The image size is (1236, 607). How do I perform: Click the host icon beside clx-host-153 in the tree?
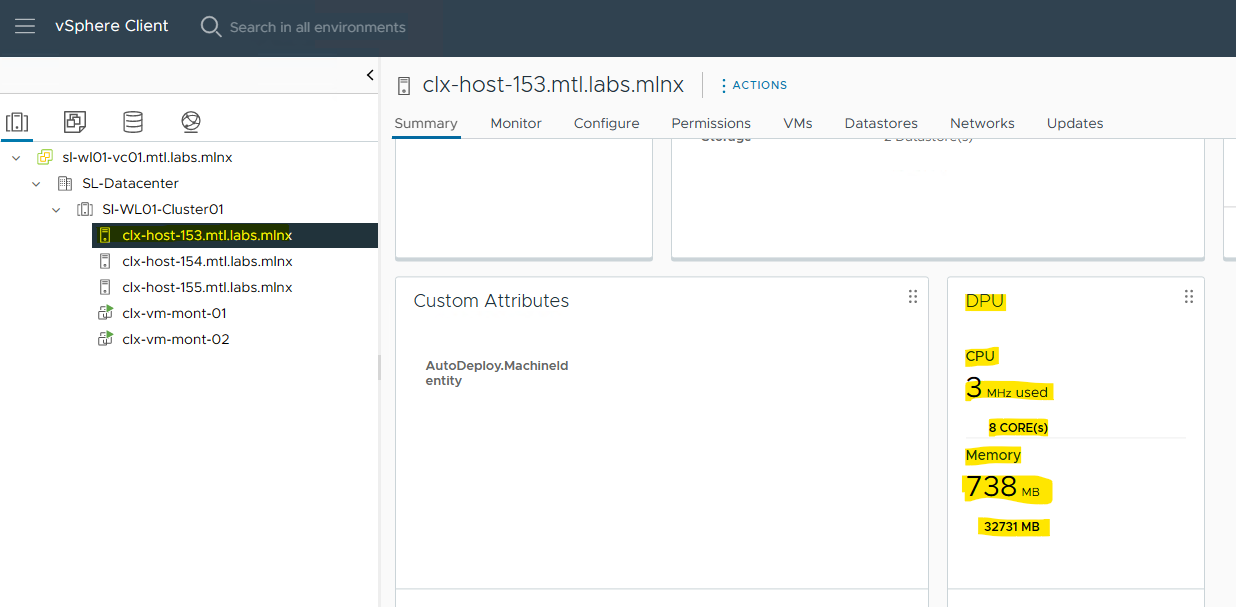(x=105, y=235)
